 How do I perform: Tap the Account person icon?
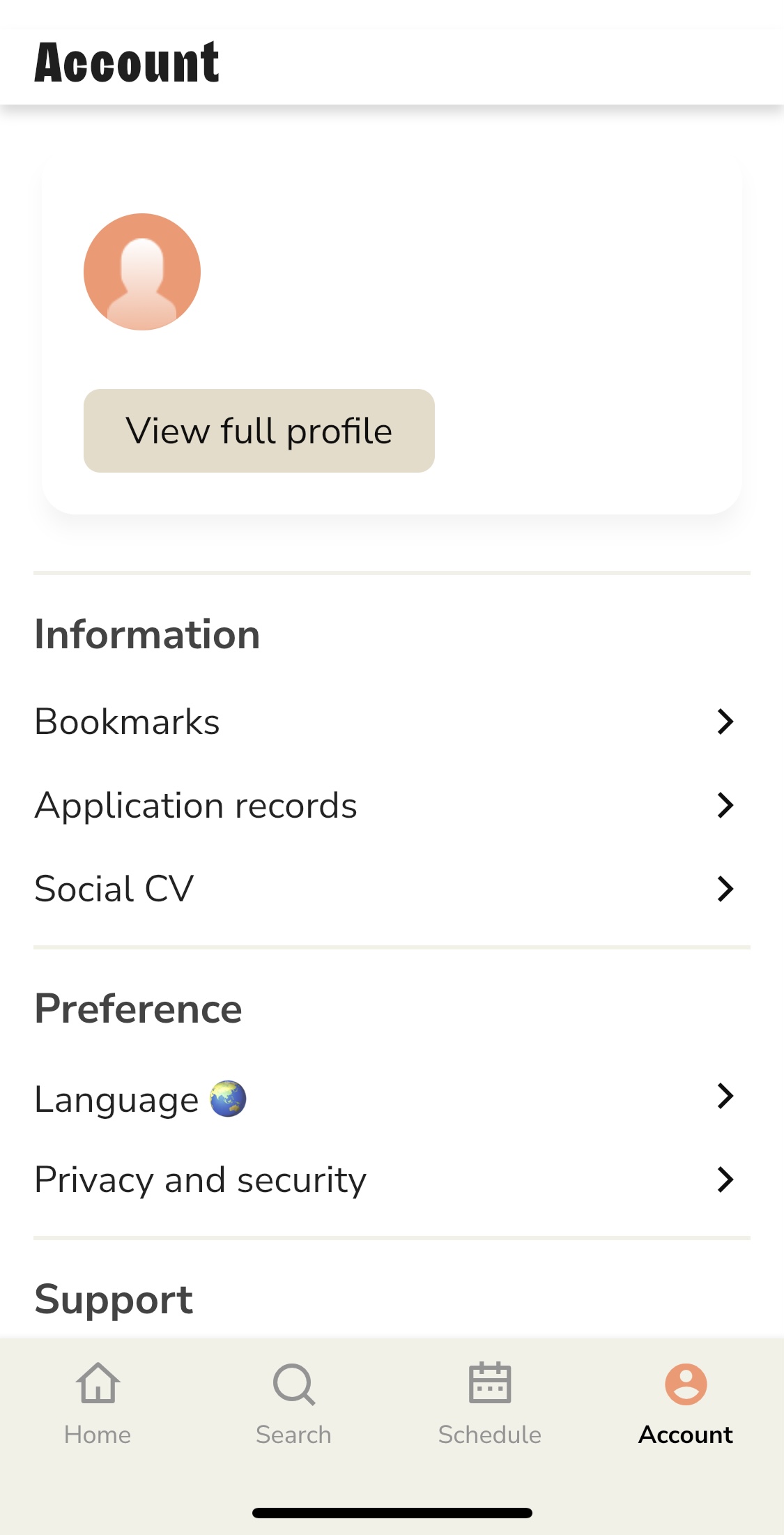[686, 1384]
